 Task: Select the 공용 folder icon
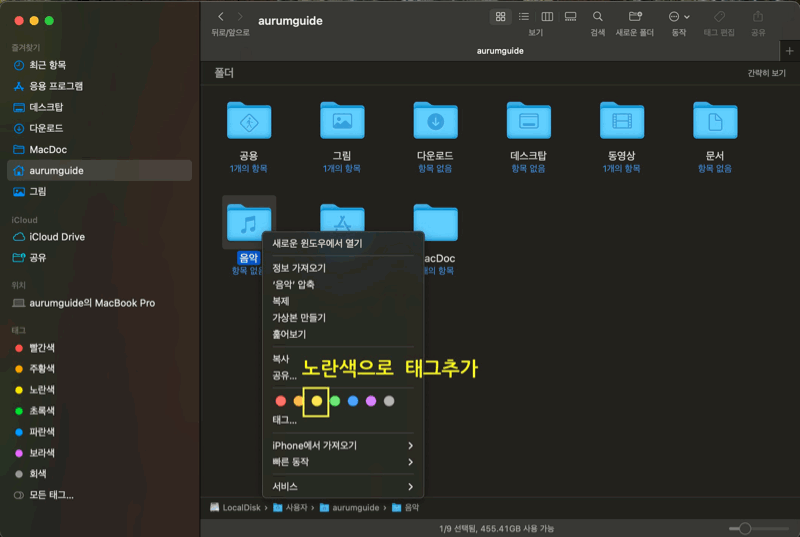(249, 120)
